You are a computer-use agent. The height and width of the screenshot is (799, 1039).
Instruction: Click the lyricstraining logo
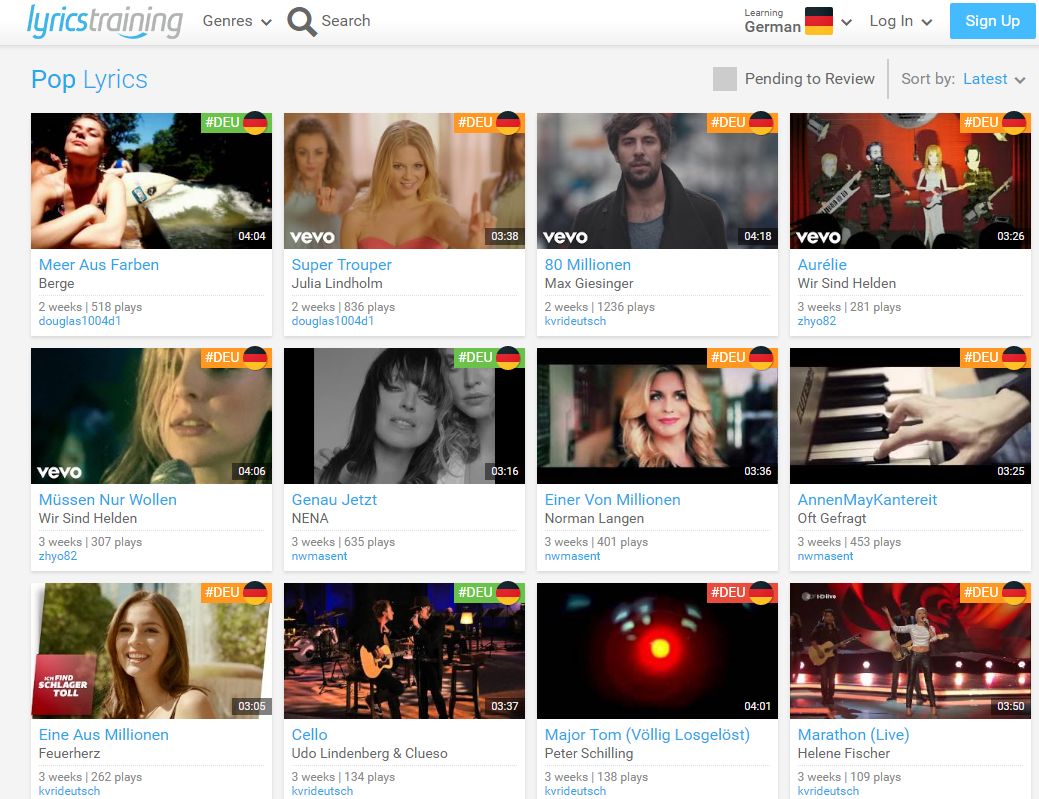click(x=105, y=21)
